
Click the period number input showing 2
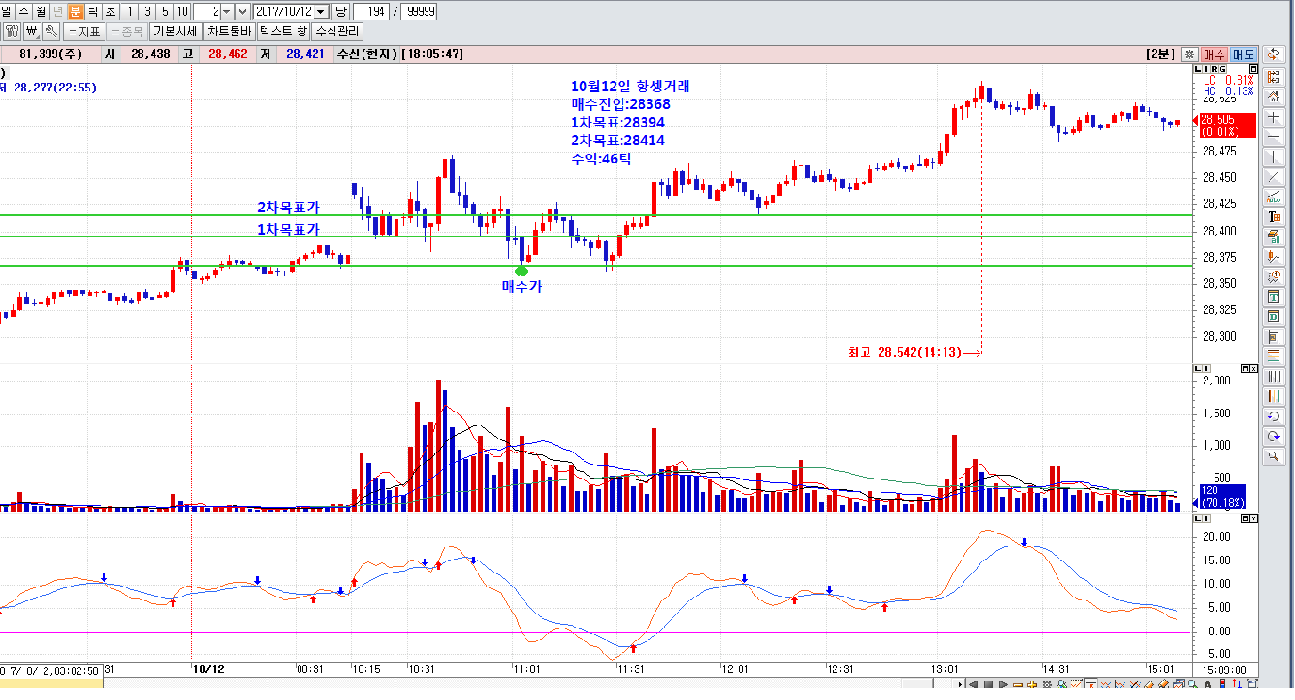tap(207, 11)
